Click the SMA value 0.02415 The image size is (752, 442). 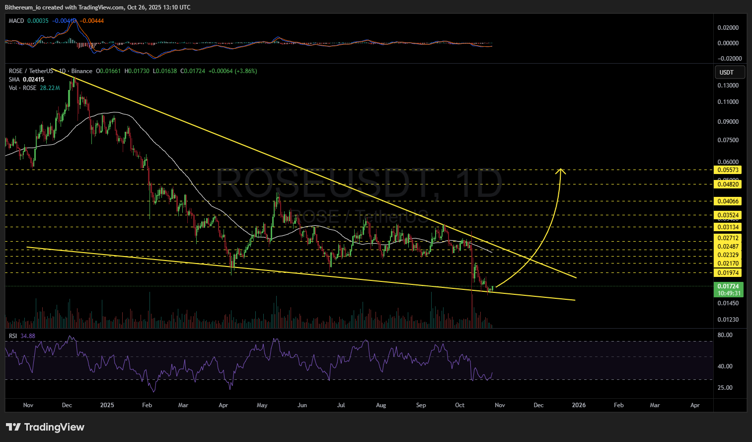[x=36, y=79]
